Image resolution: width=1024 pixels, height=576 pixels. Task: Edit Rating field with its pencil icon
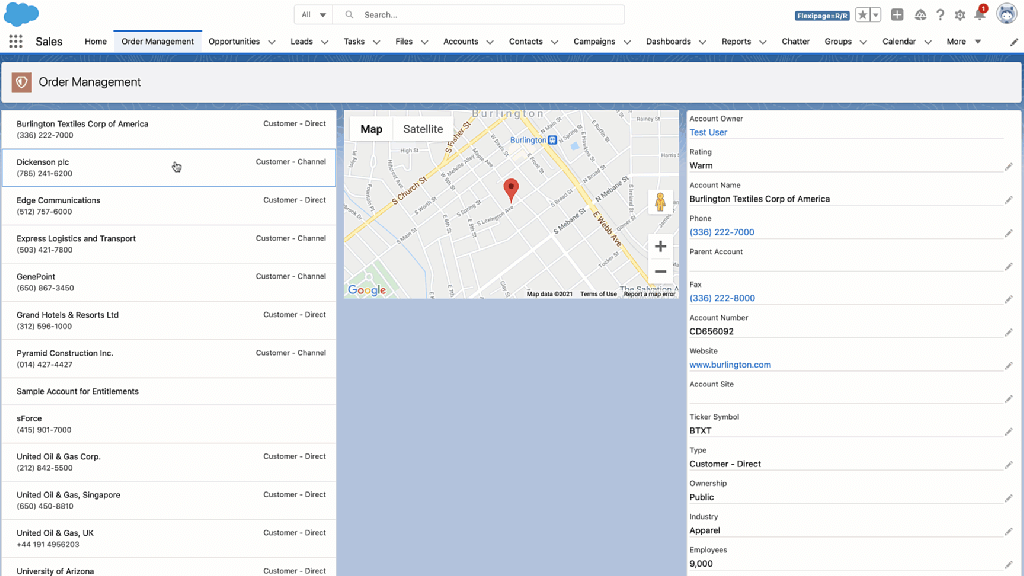(x=1008, y=166)
